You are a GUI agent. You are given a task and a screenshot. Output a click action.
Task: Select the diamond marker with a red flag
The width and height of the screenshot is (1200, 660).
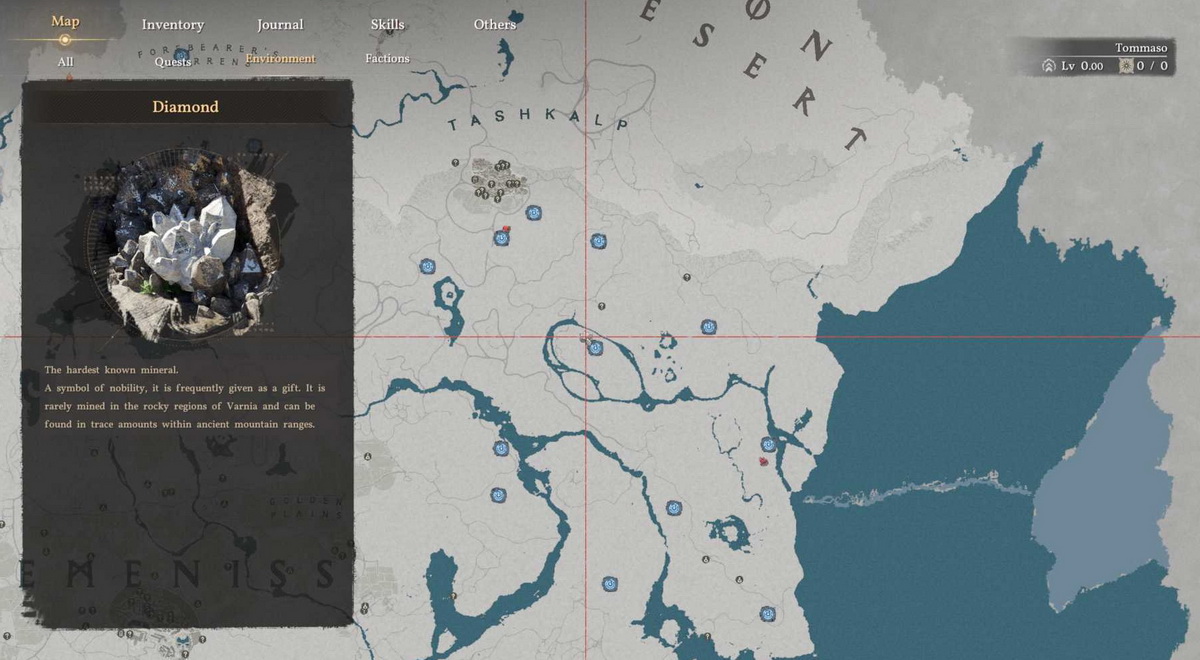[501, 238]
